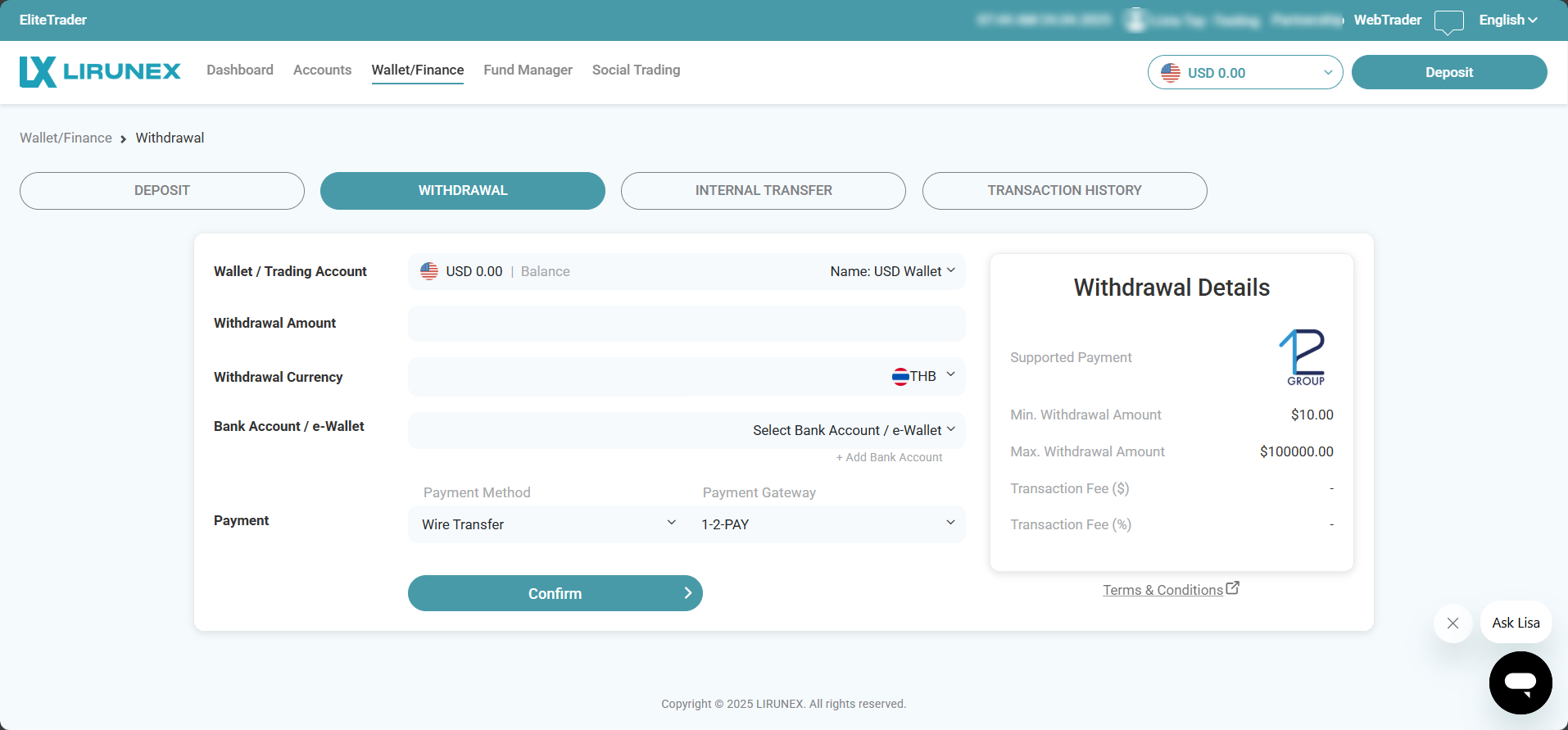Click the US flag in wallet balance selector
1568x730 pixels.
tap(429, 271)
